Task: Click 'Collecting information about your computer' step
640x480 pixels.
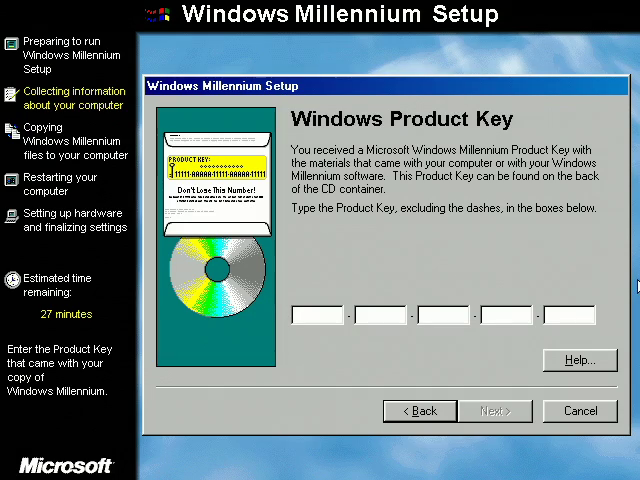Action: 74,98
